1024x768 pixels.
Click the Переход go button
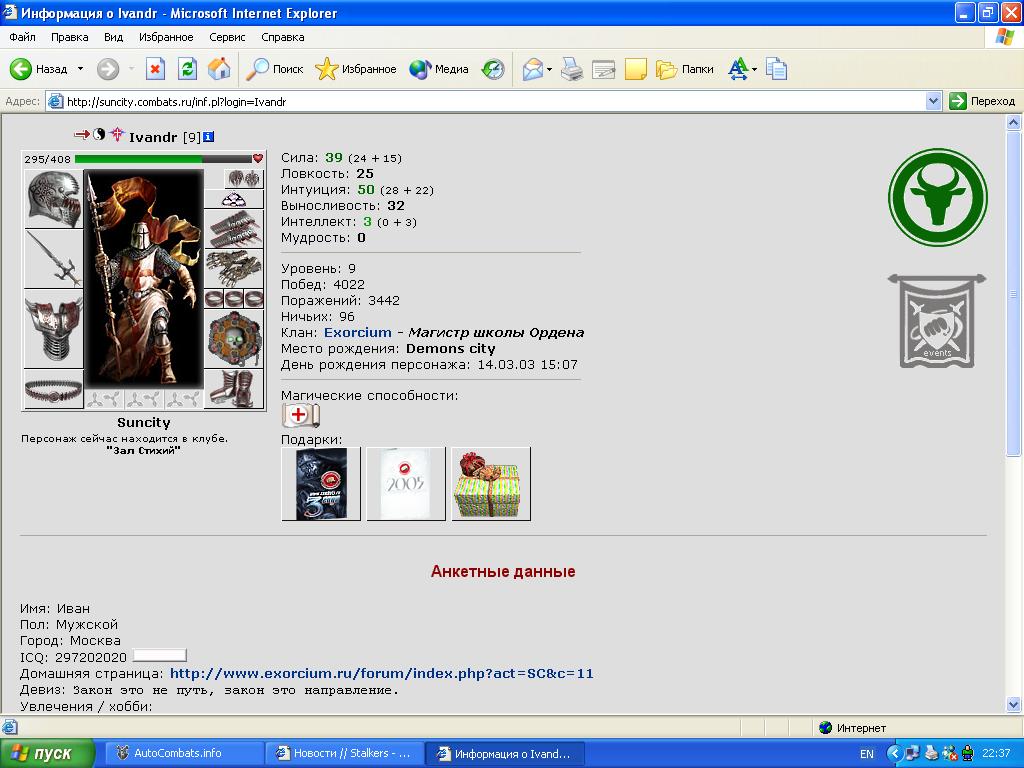point(982,101)
